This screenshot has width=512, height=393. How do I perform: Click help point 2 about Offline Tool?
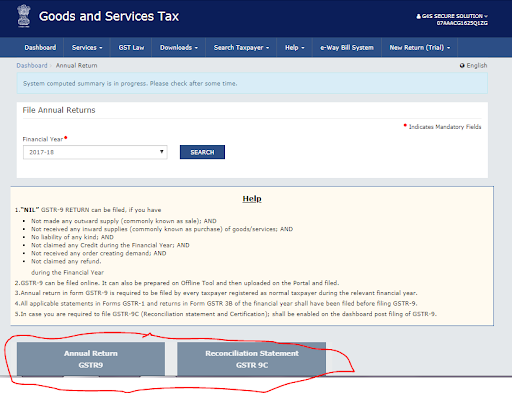click(177, 283)
